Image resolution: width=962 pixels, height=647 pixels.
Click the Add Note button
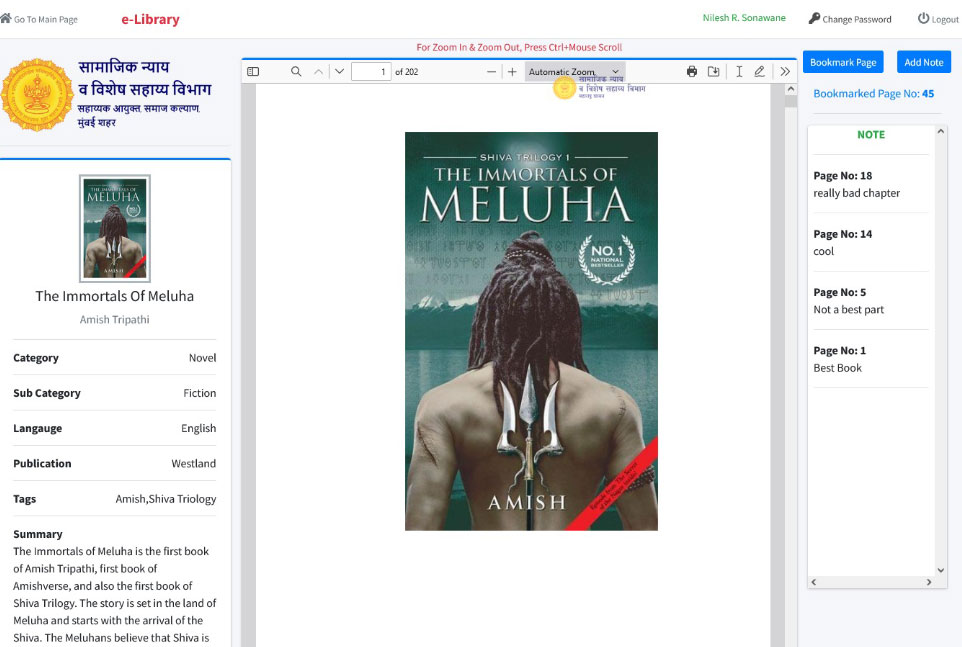(923, 62)
